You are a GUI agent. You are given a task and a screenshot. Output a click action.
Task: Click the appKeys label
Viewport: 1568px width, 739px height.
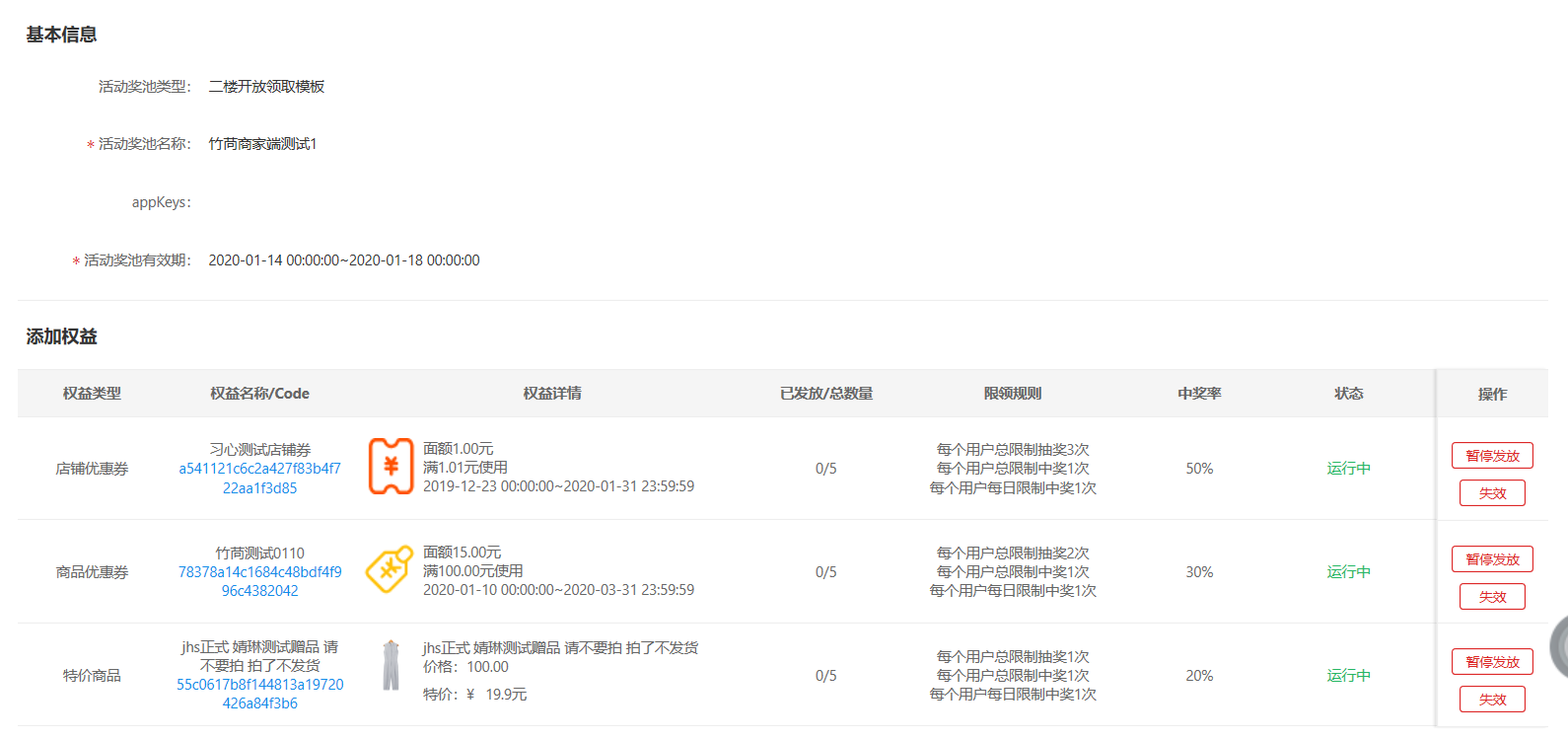161,202
